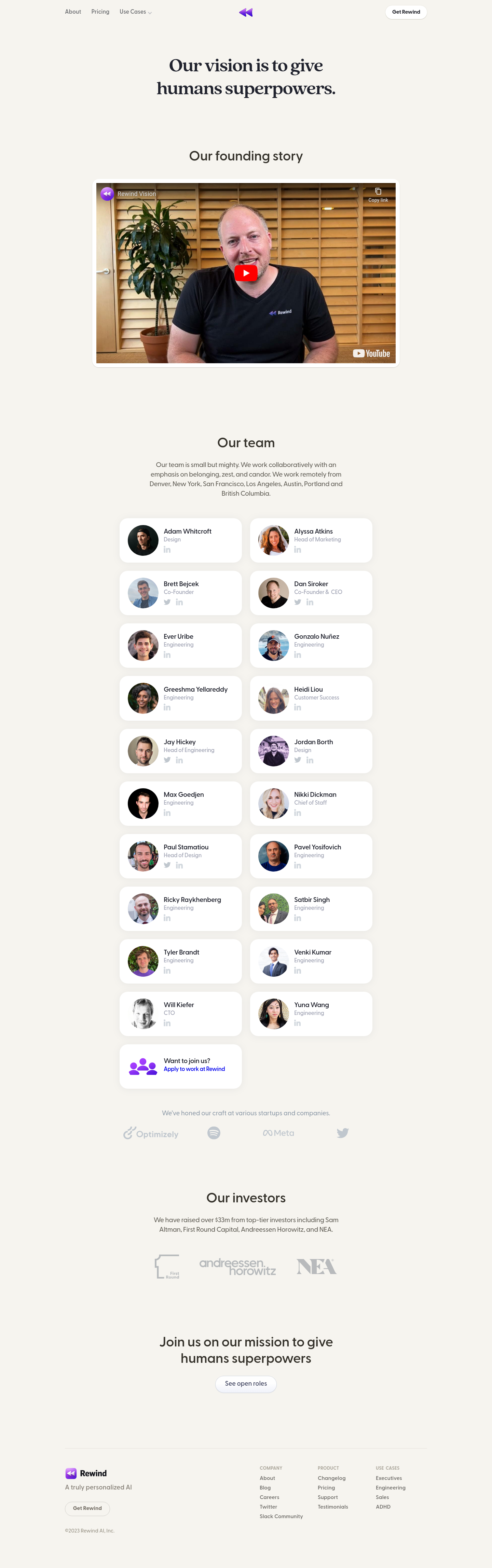Image resolution: width=492 pixels, height=1568 pixels.
Task: Click Apply to work at Rewind link
Action: 194,1069
